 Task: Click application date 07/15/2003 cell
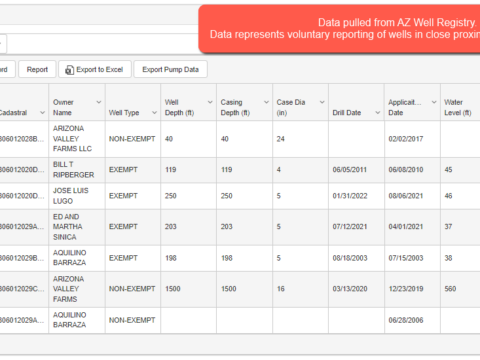pyautogui.click(x=412, y=258)
